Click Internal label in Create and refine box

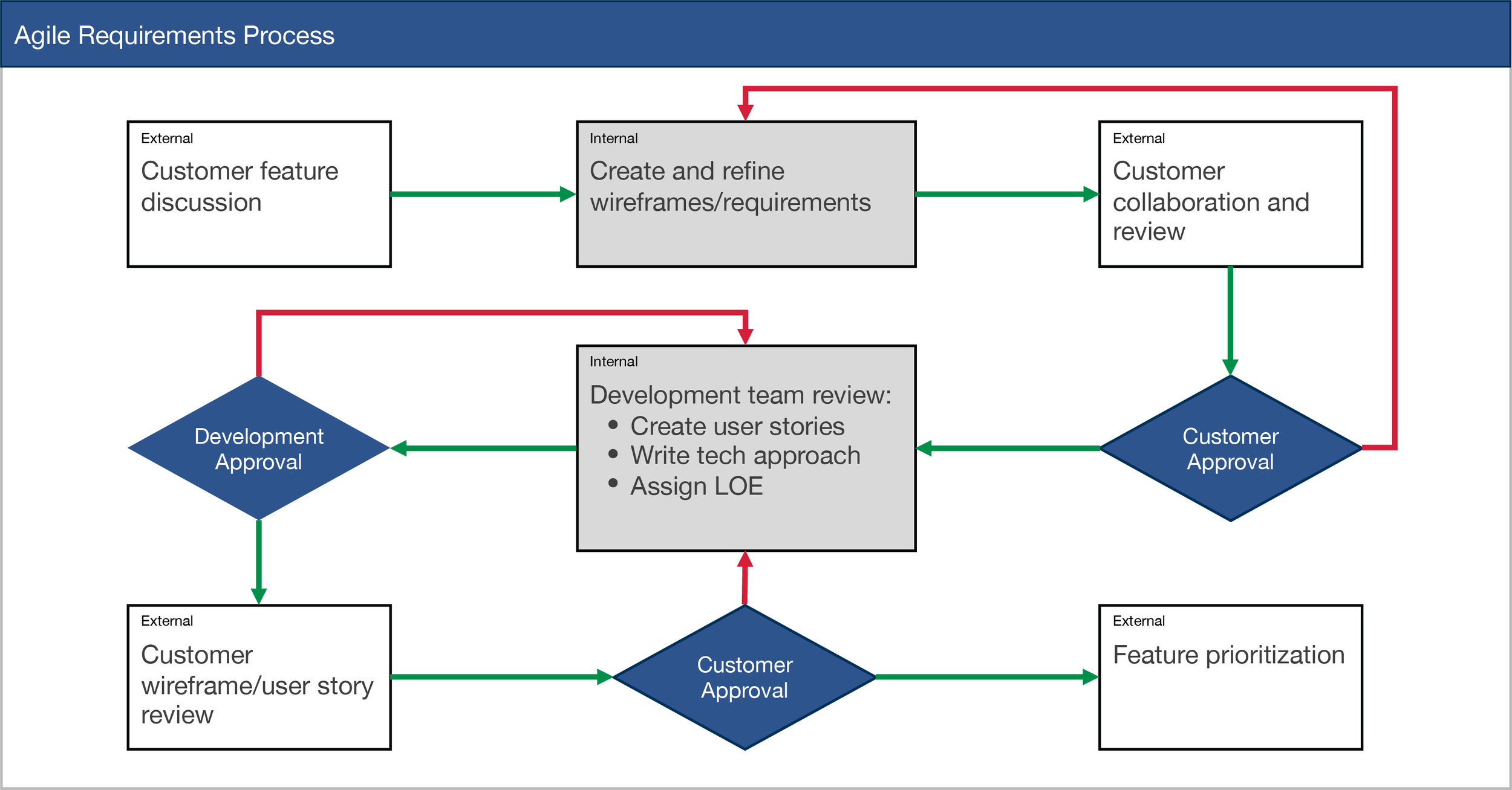[x=613, y=138]
